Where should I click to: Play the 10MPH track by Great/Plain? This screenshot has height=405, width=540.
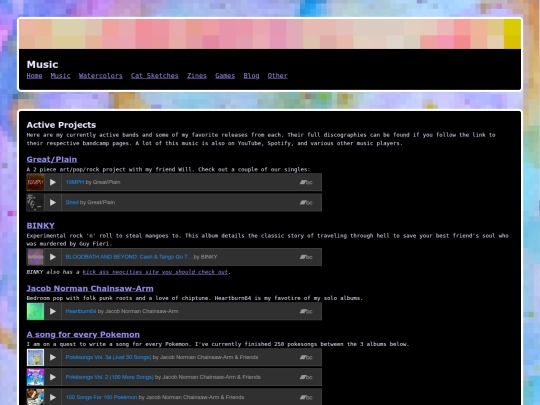(53, 182)
